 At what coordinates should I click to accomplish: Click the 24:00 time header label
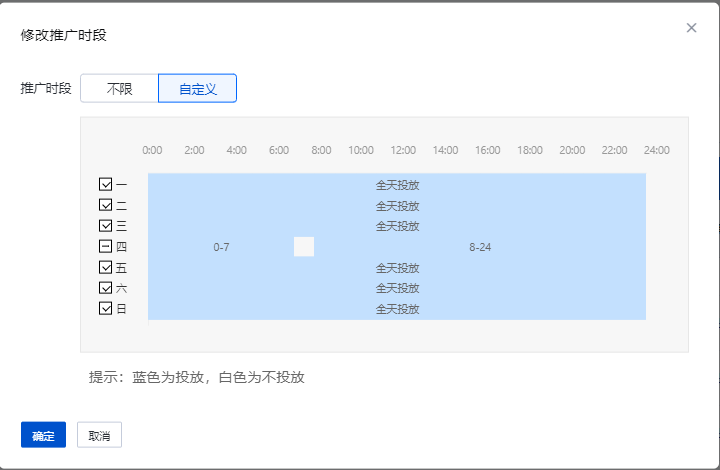point(657,150)
